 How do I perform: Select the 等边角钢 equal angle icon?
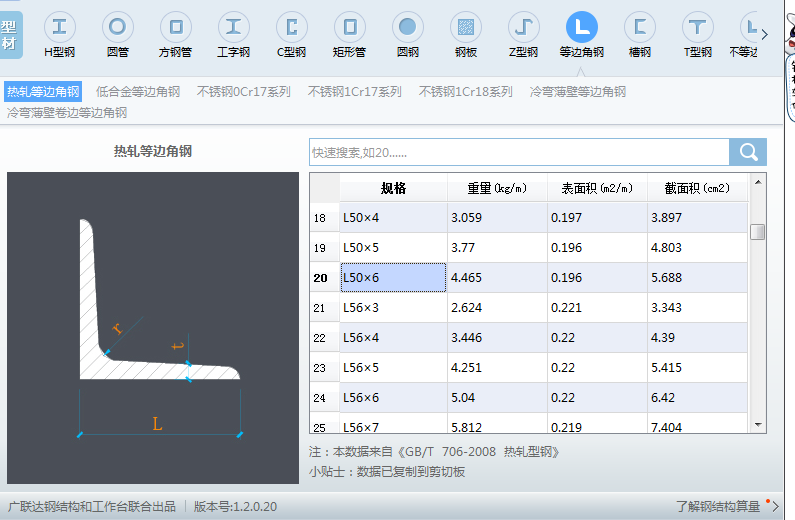[582, 27]
